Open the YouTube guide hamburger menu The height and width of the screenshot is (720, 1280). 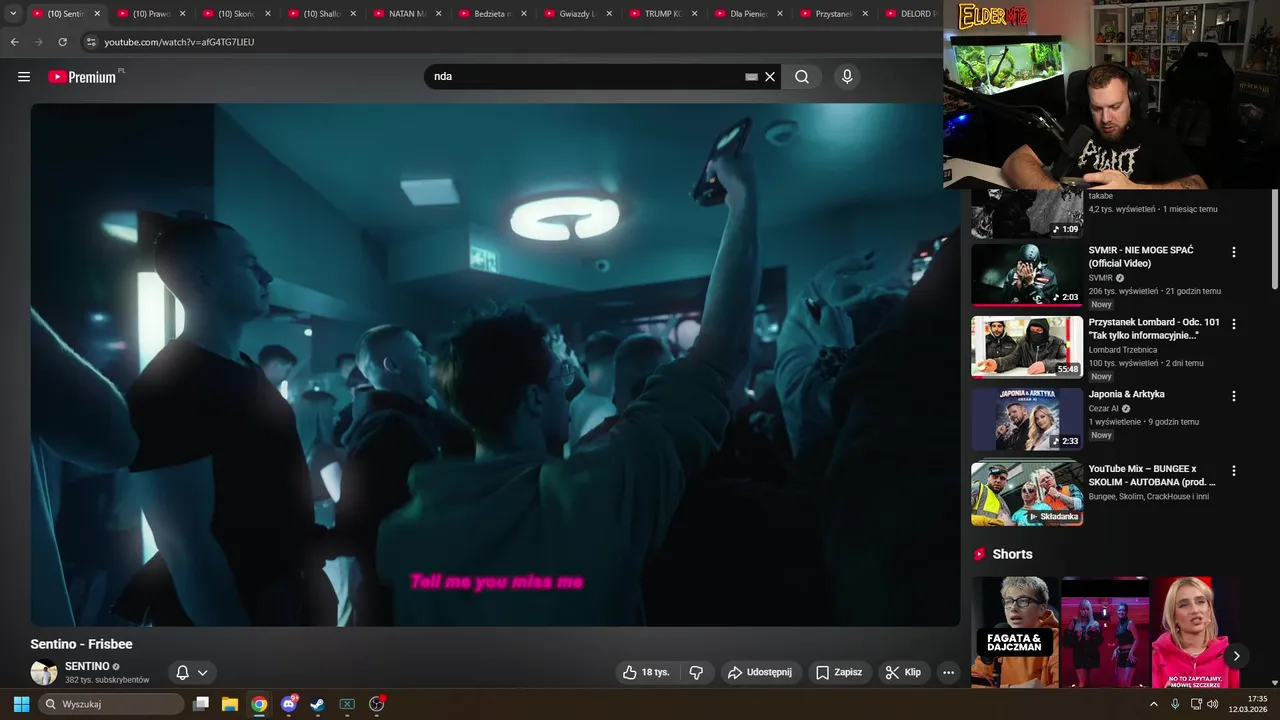(x=24, y=77)
